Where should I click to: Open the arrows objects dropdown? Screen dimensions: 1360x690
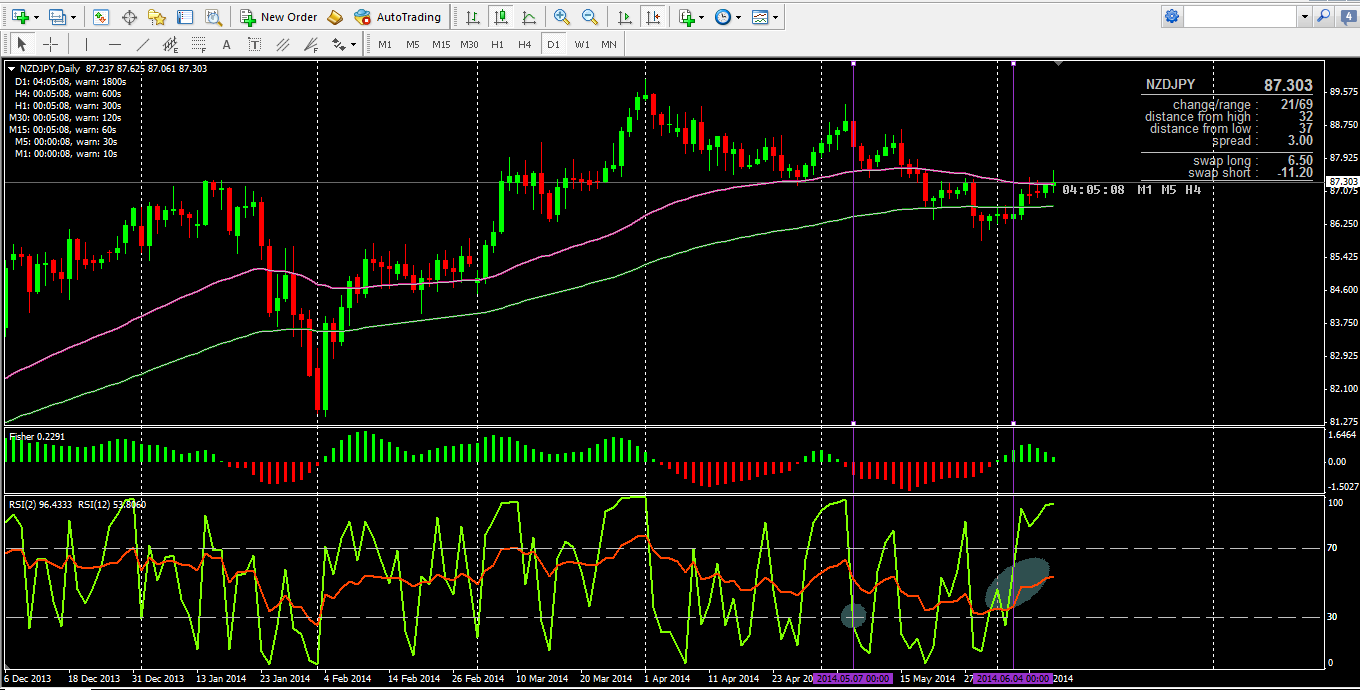pyautogui.click(x=344, y=44)
